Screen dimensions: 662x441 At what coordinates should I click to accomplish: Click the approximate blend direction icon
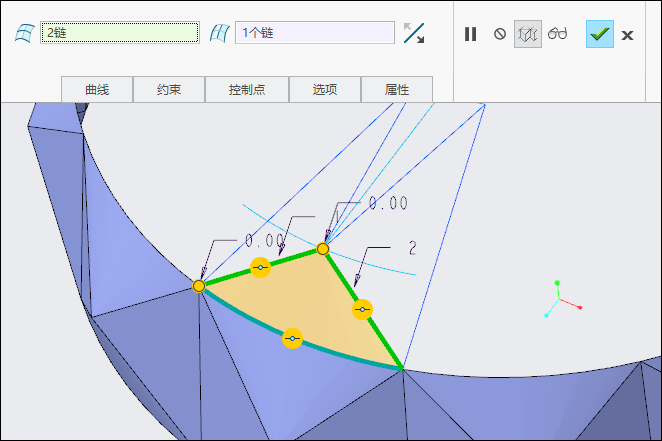click(x=414, y=33)
